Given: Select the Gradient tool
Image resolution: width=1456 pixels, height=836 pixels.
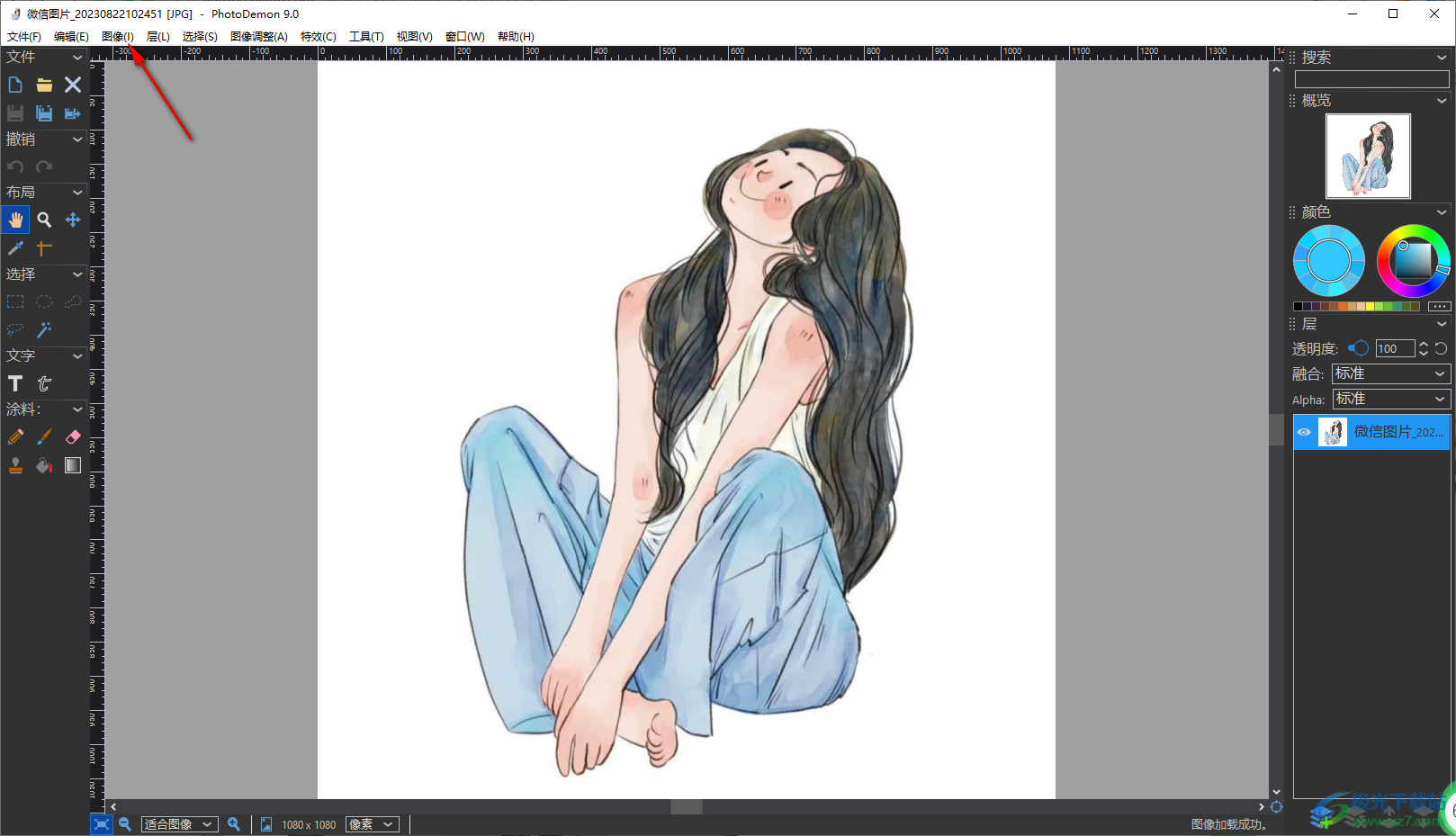Looking at the screenshot, I should pos(73,465).
